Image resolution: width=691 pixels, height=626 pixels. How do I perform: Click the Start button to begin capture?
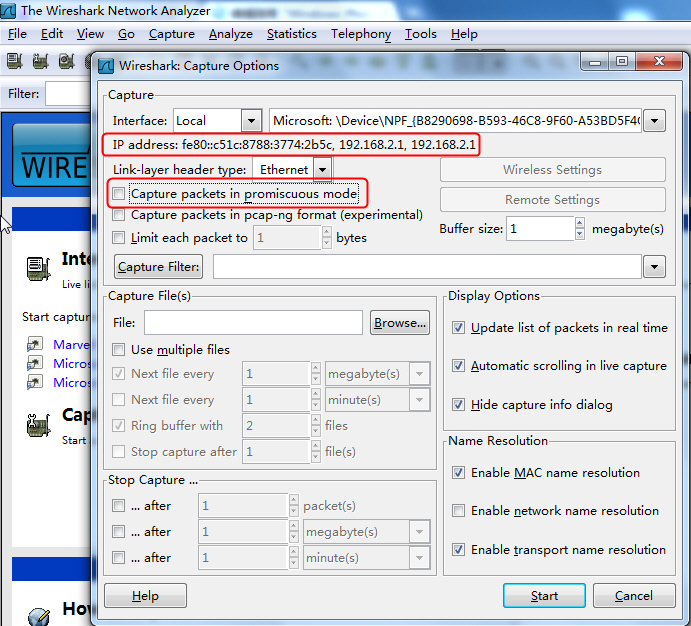click(544, 596)
